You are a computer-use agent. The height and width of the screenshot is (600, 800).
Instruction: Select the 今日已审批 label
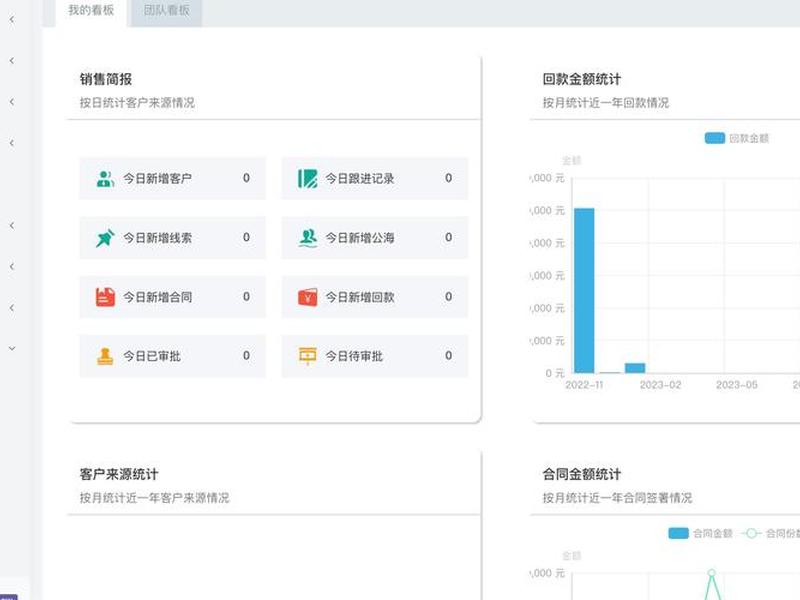coord(152,356)
